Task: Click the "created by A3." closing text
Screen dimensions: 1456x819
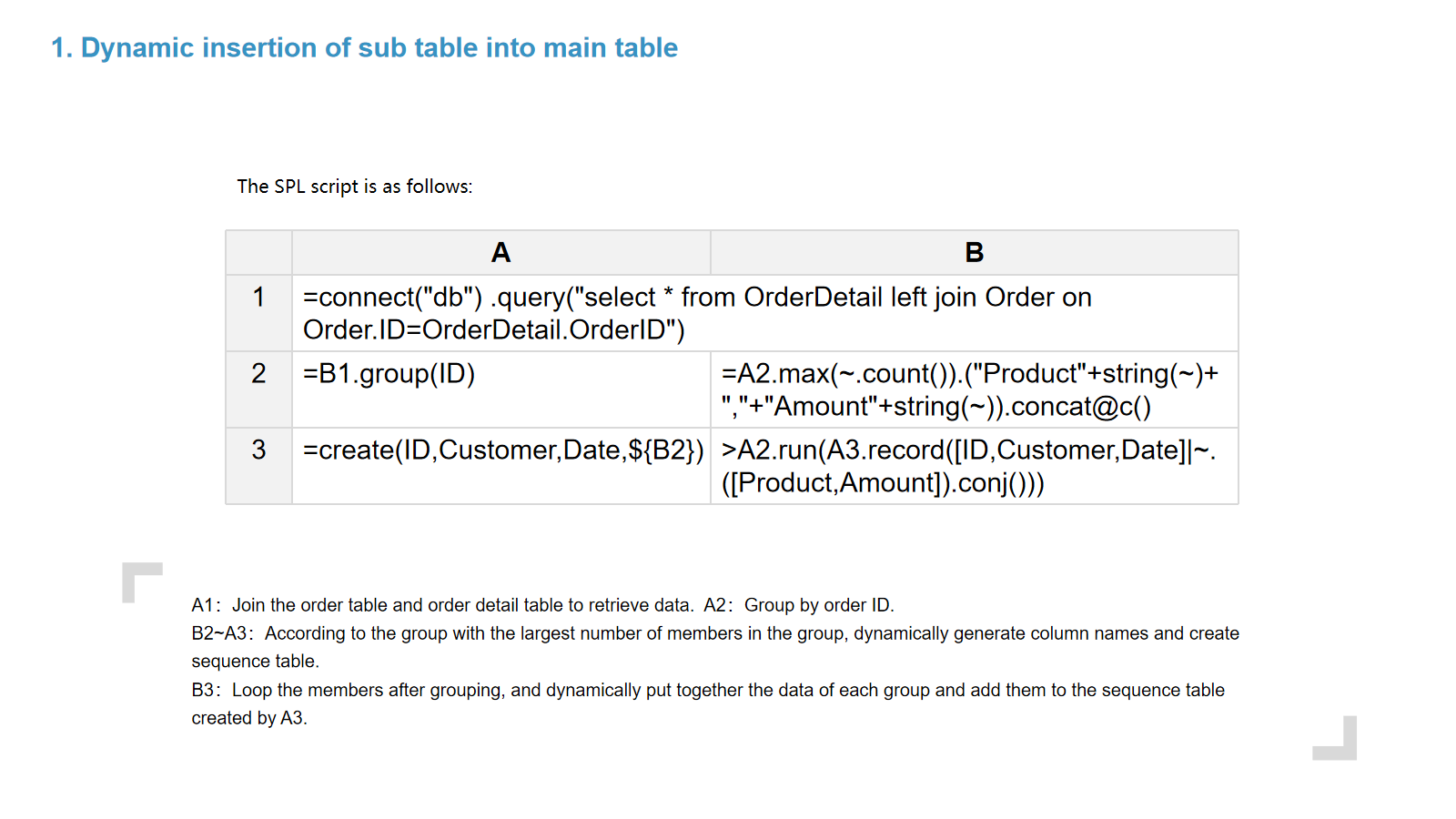Action: (x=249, y=718)
